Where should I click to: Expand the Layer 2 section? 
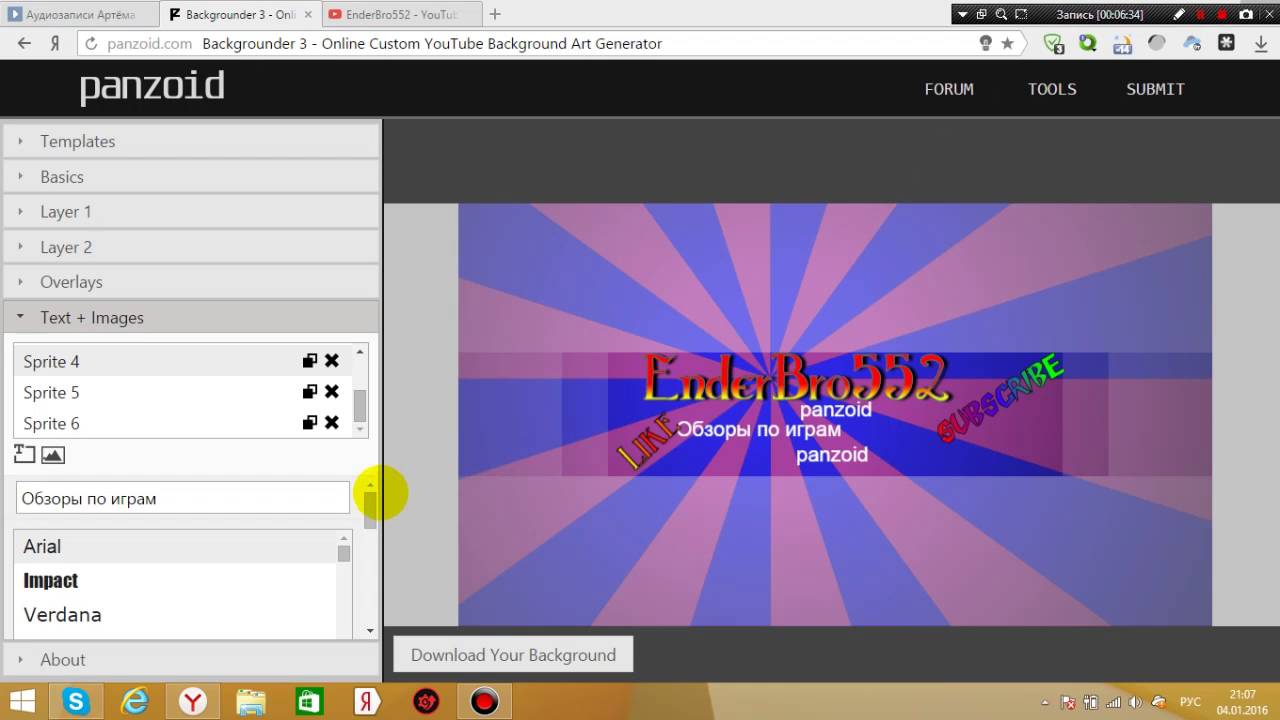coord(191,247)
